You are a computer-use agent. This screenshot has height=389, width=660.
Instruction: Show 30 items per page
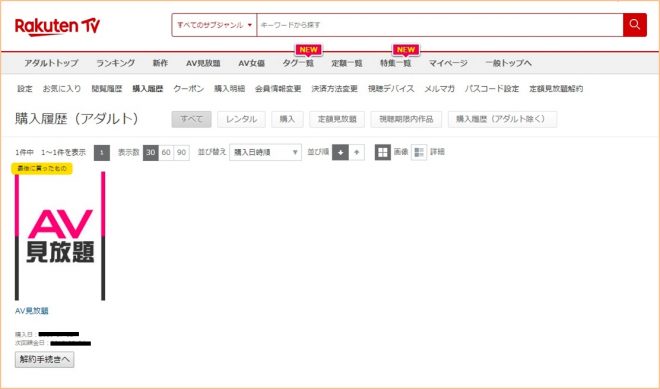(151, 152)
